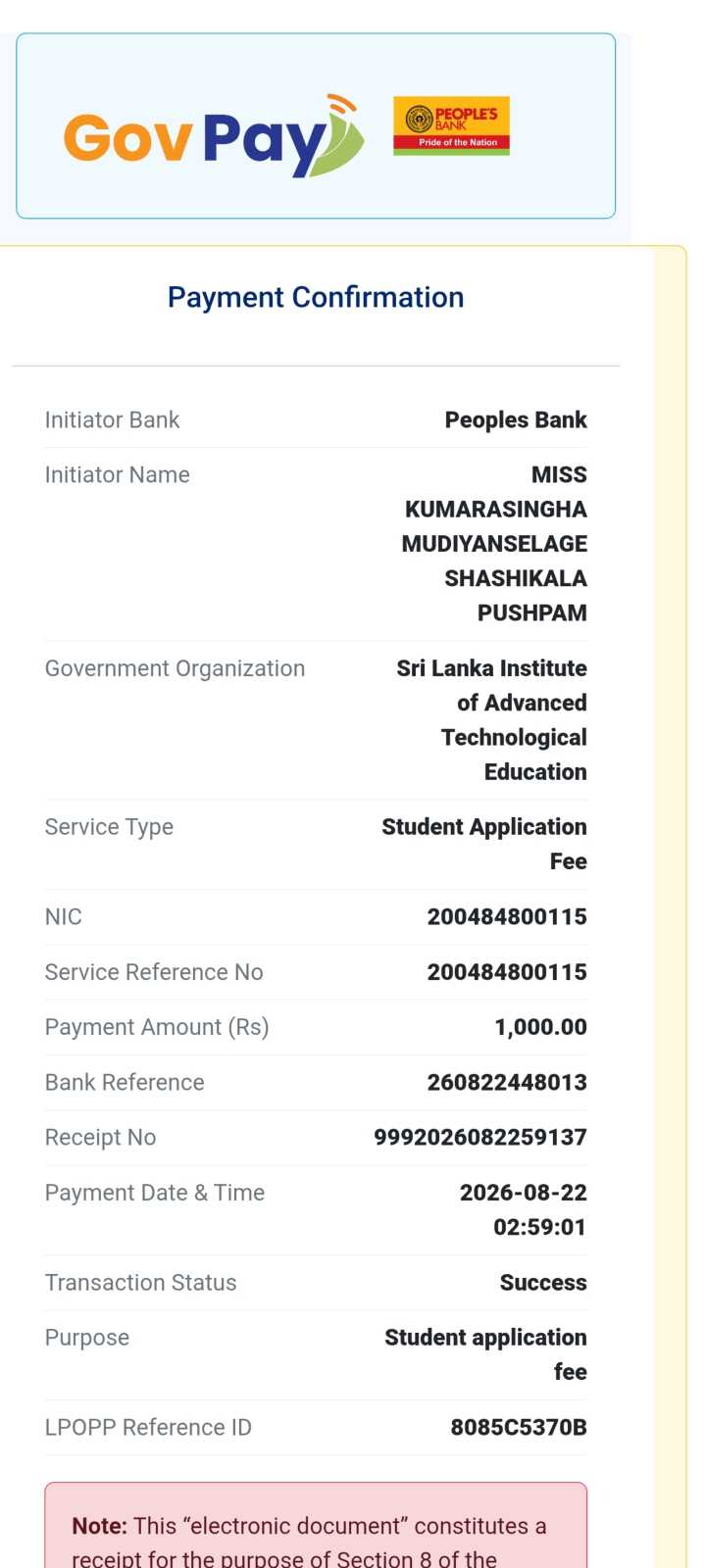The image size is (706, 1568).
Task: Click the Payment Date & Time value
Action: tap(524, 1209)
